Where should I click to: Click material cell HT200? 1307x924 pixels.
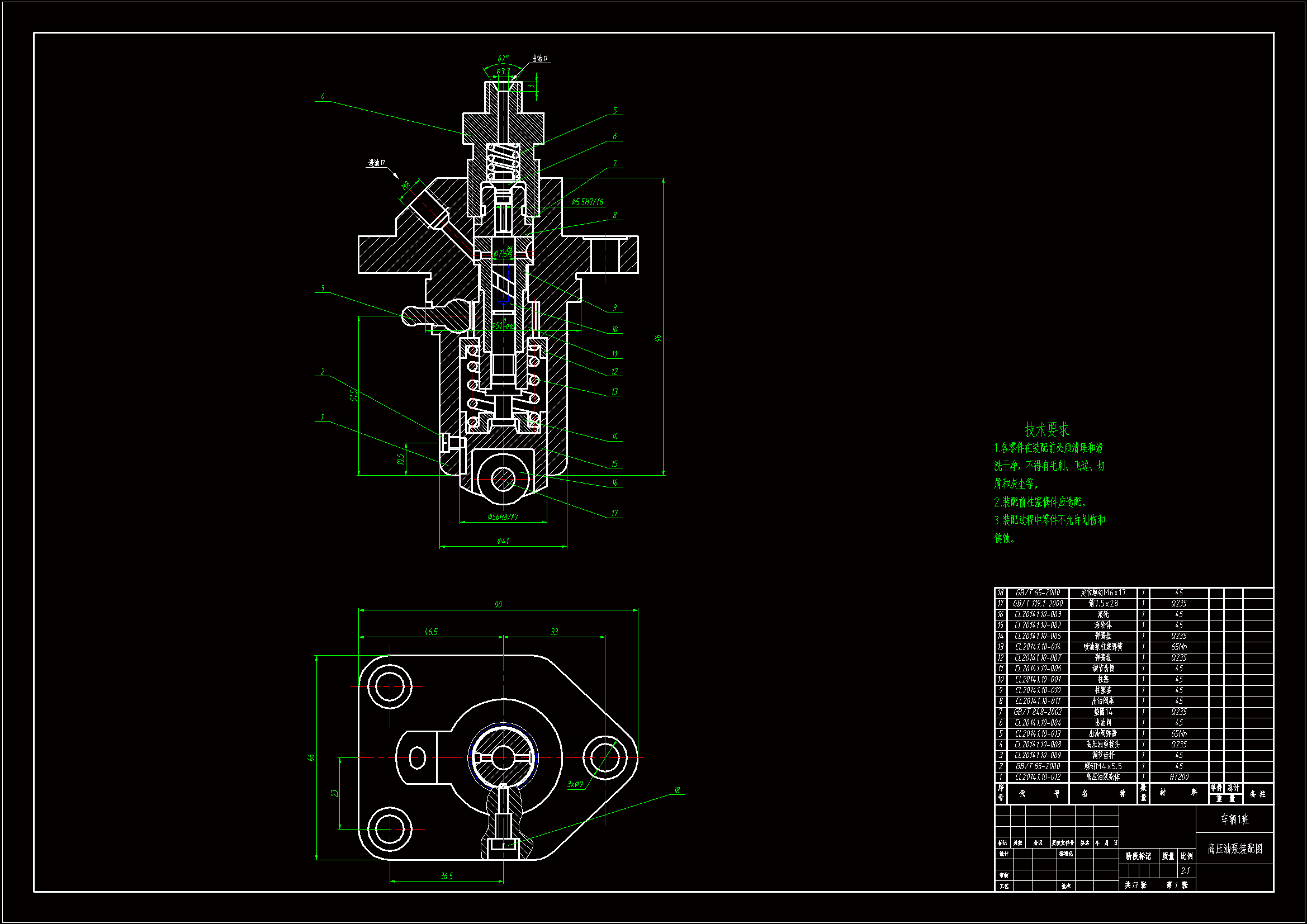[x=1179, y=777]
